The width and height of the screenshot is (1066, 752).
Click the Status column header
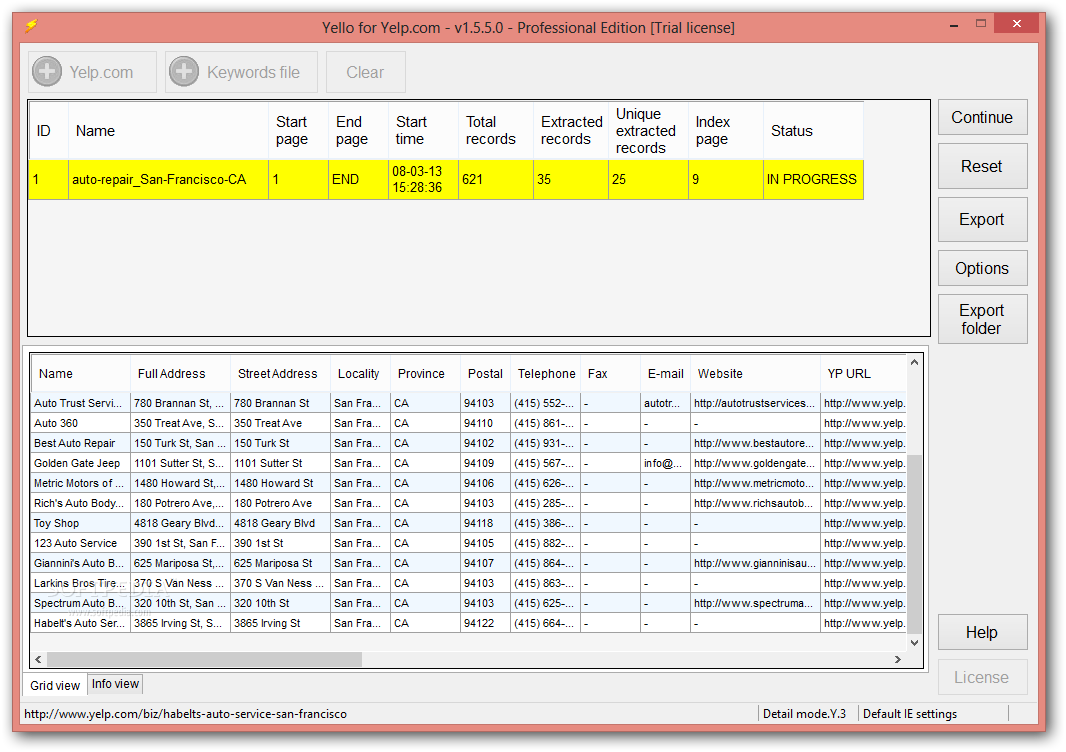pyautogui.click(x=813, y=131)
